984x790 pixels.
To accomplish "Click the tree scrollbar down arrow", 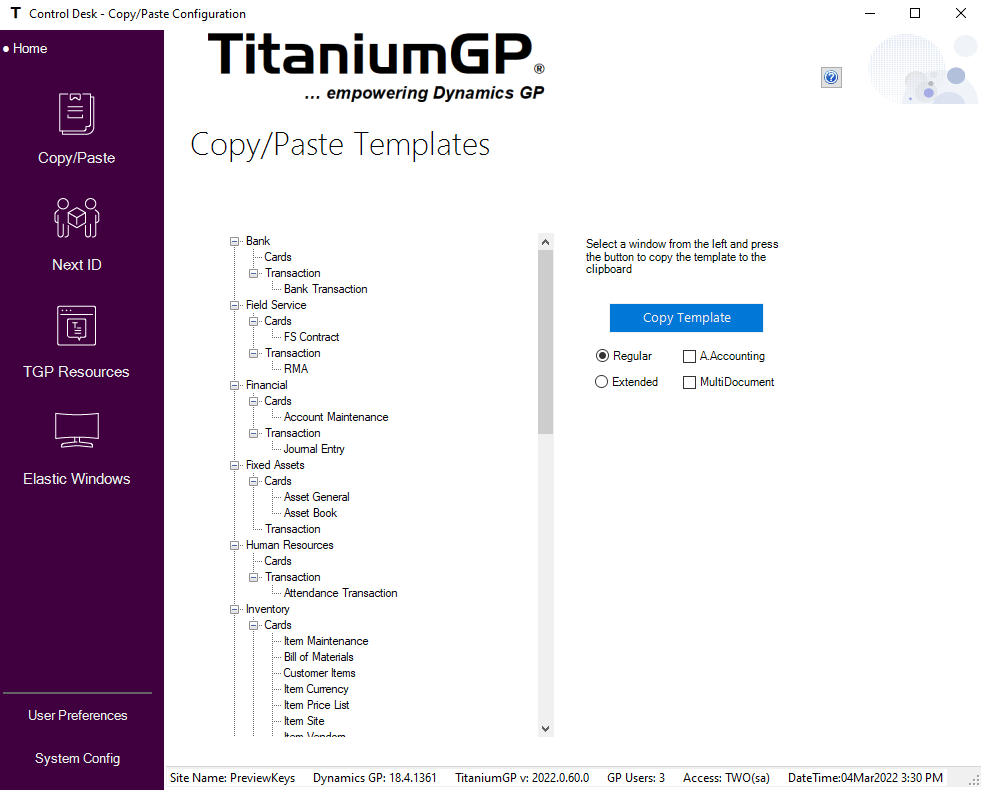I will [545, 729].
